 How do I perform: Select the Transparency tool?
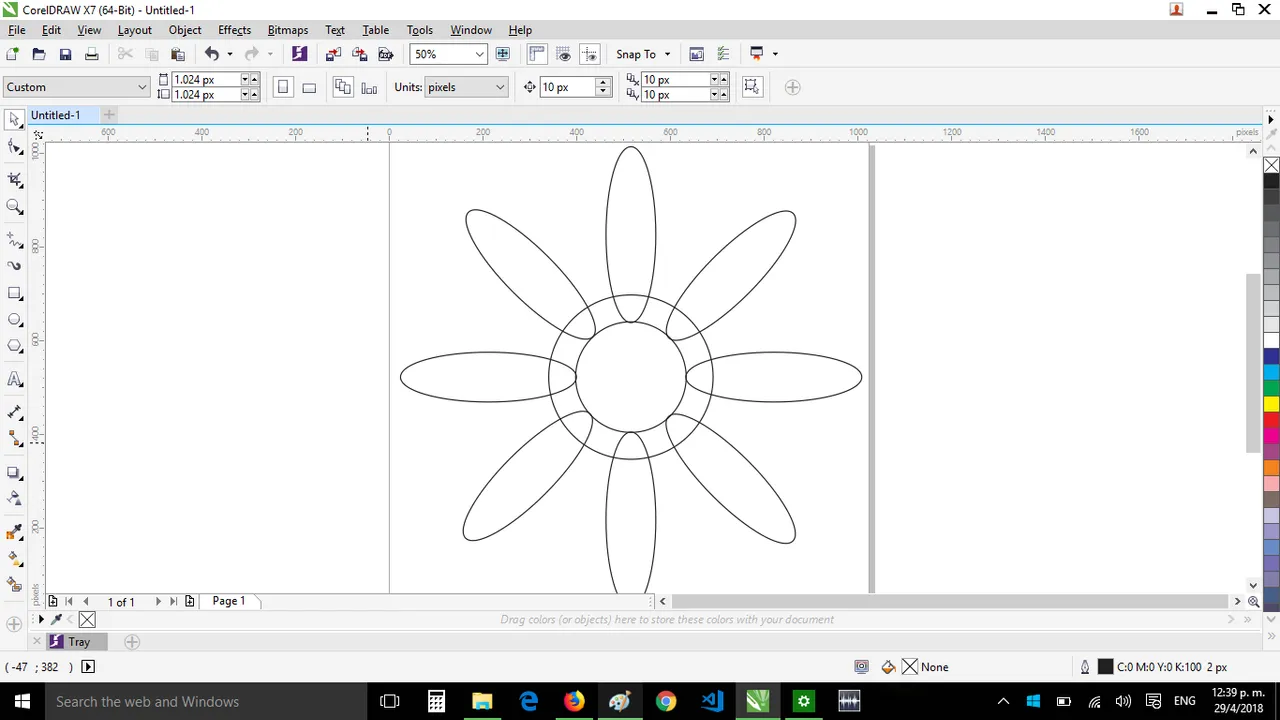pos(14,498)
